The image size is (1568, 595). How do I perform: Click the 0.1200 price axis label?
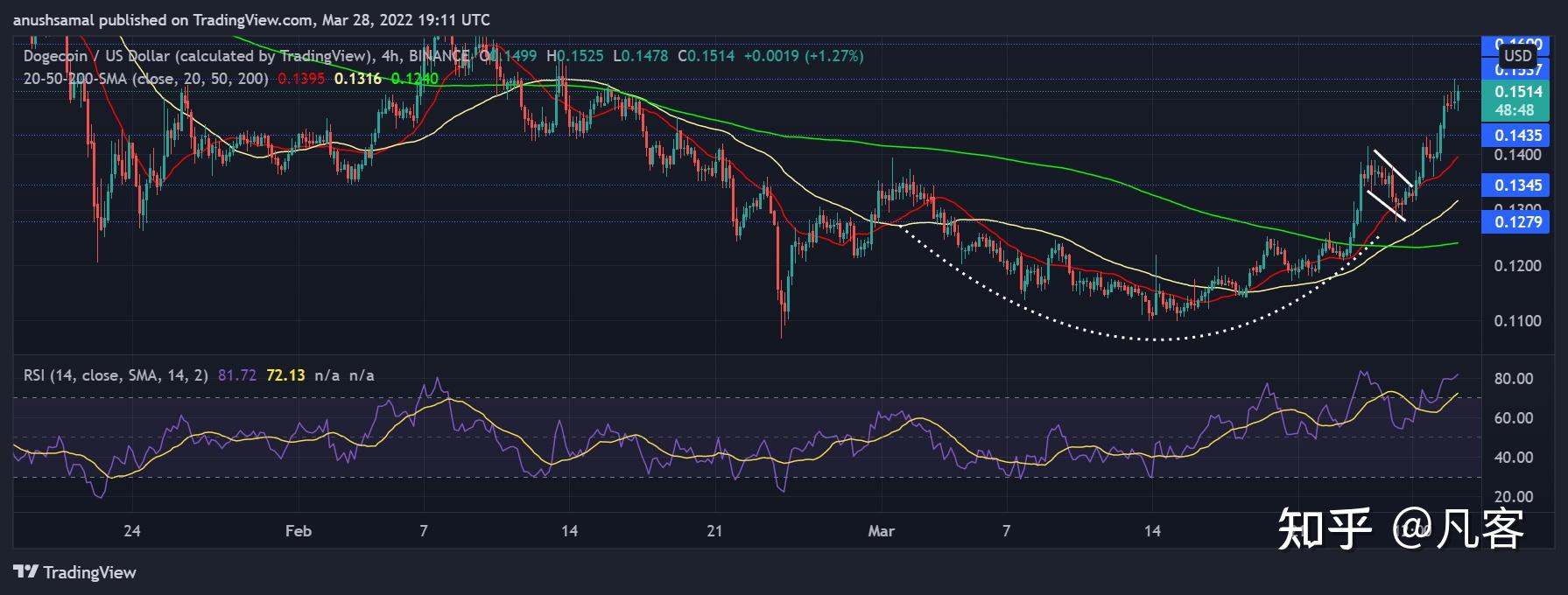[x=1517, y=266]
